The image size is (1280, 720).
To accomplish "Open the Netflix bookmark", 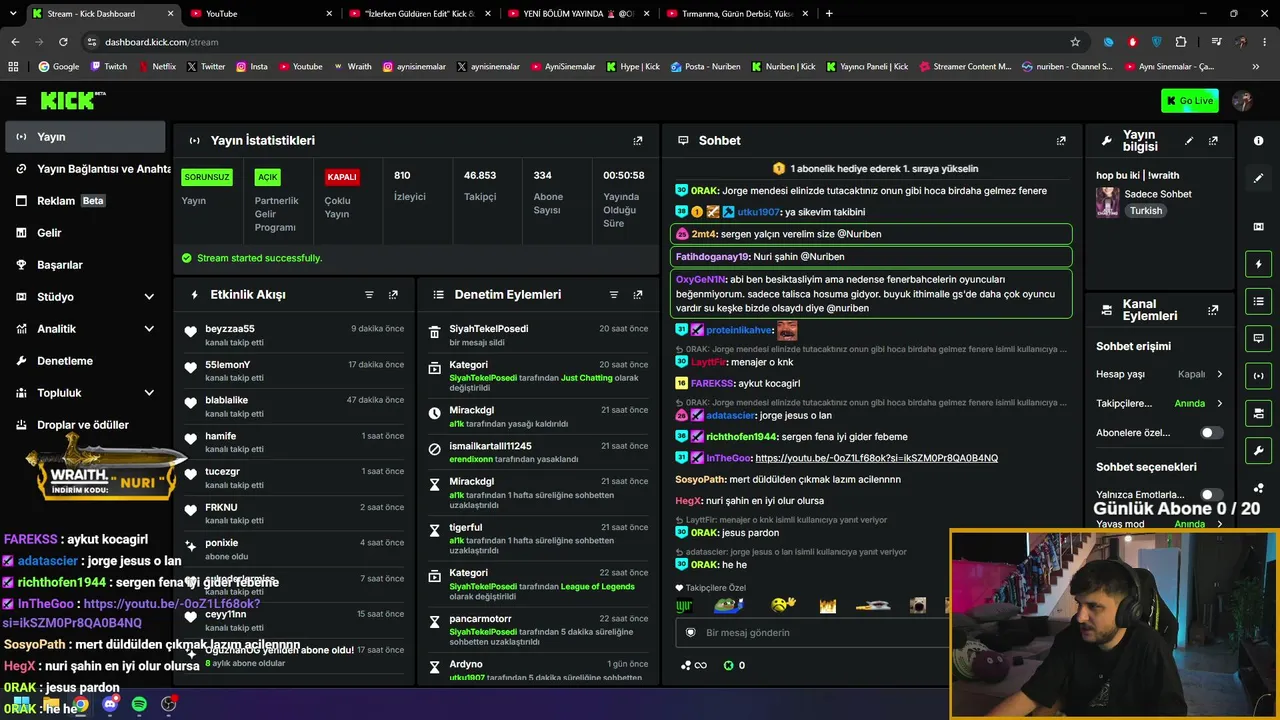I will (157, 67).
